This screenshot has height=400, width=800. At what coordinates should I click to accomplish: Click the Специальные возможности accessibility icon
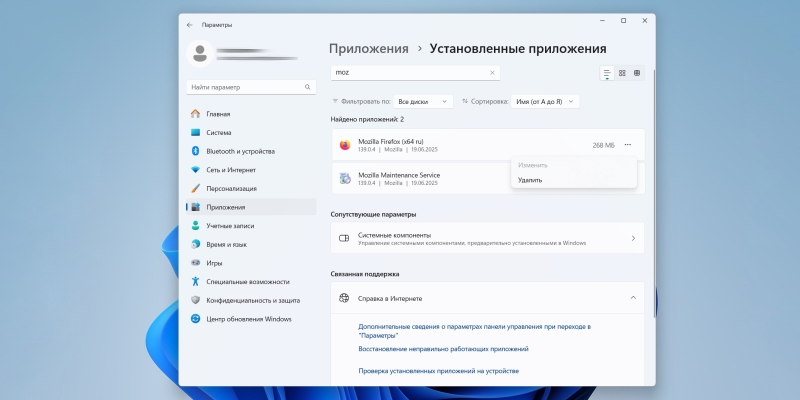tap(195, 282)
